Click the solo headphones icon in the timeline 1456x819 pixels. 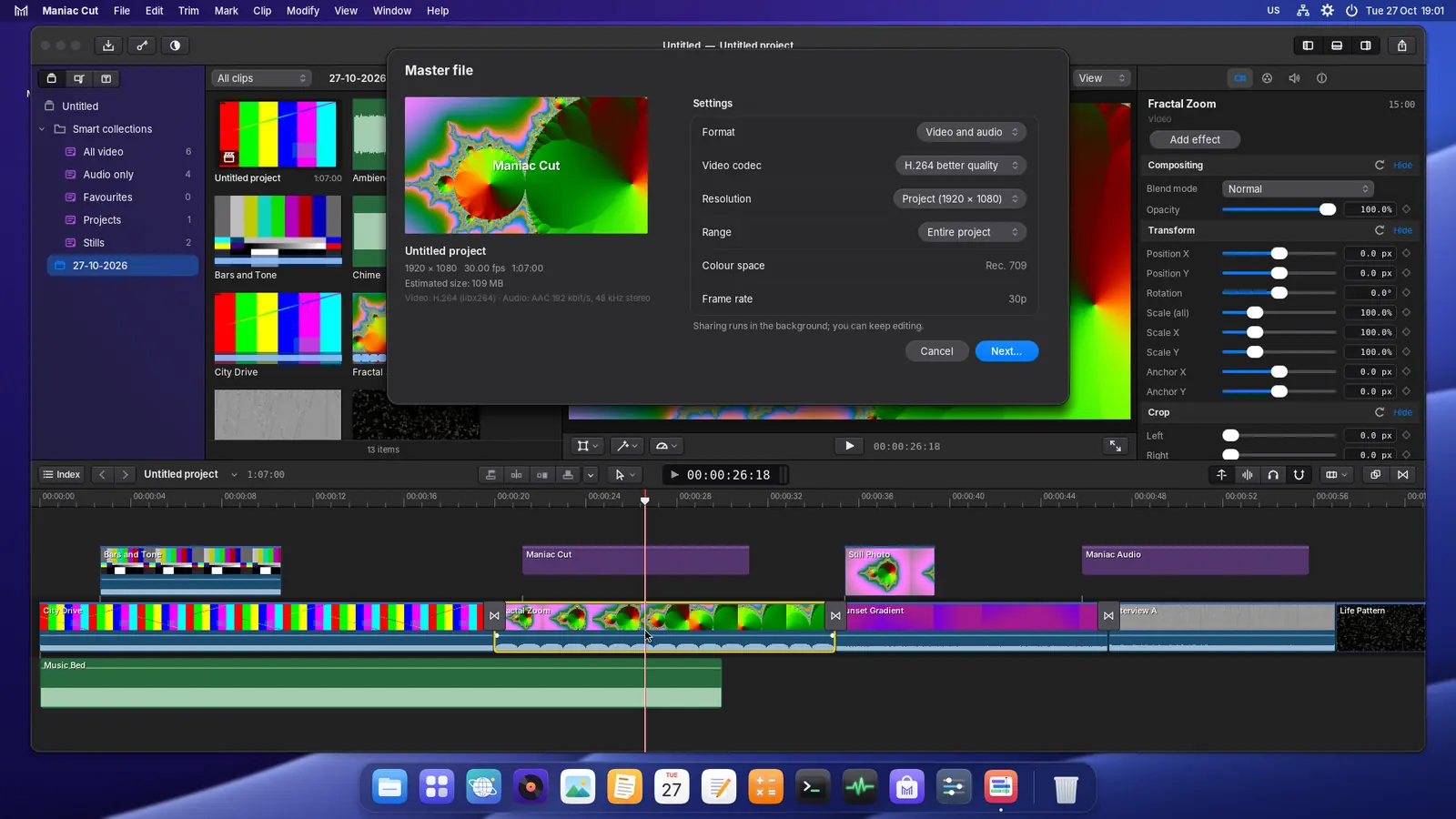coord(1273,475)
